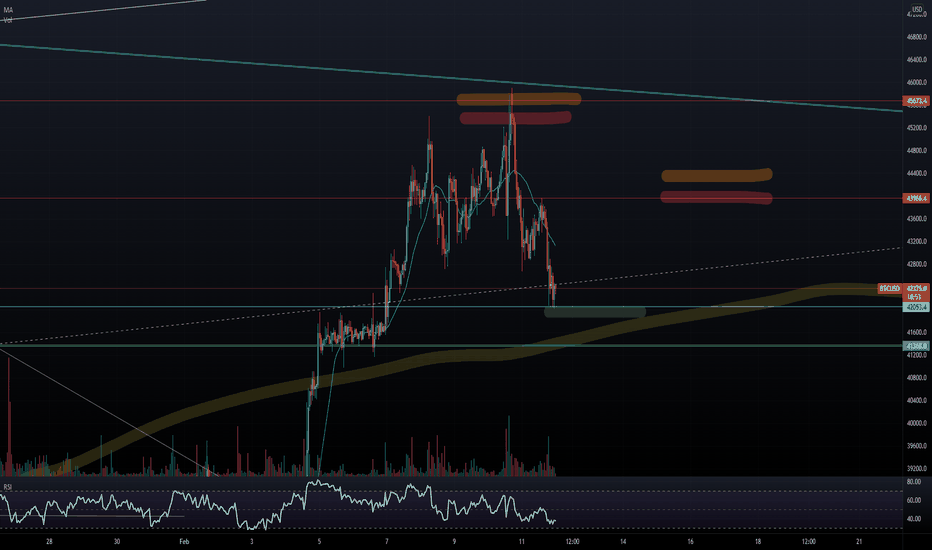This screenshot has height=550, width=932.
Task: Click the 9 date on time axis
Action: 454,542
